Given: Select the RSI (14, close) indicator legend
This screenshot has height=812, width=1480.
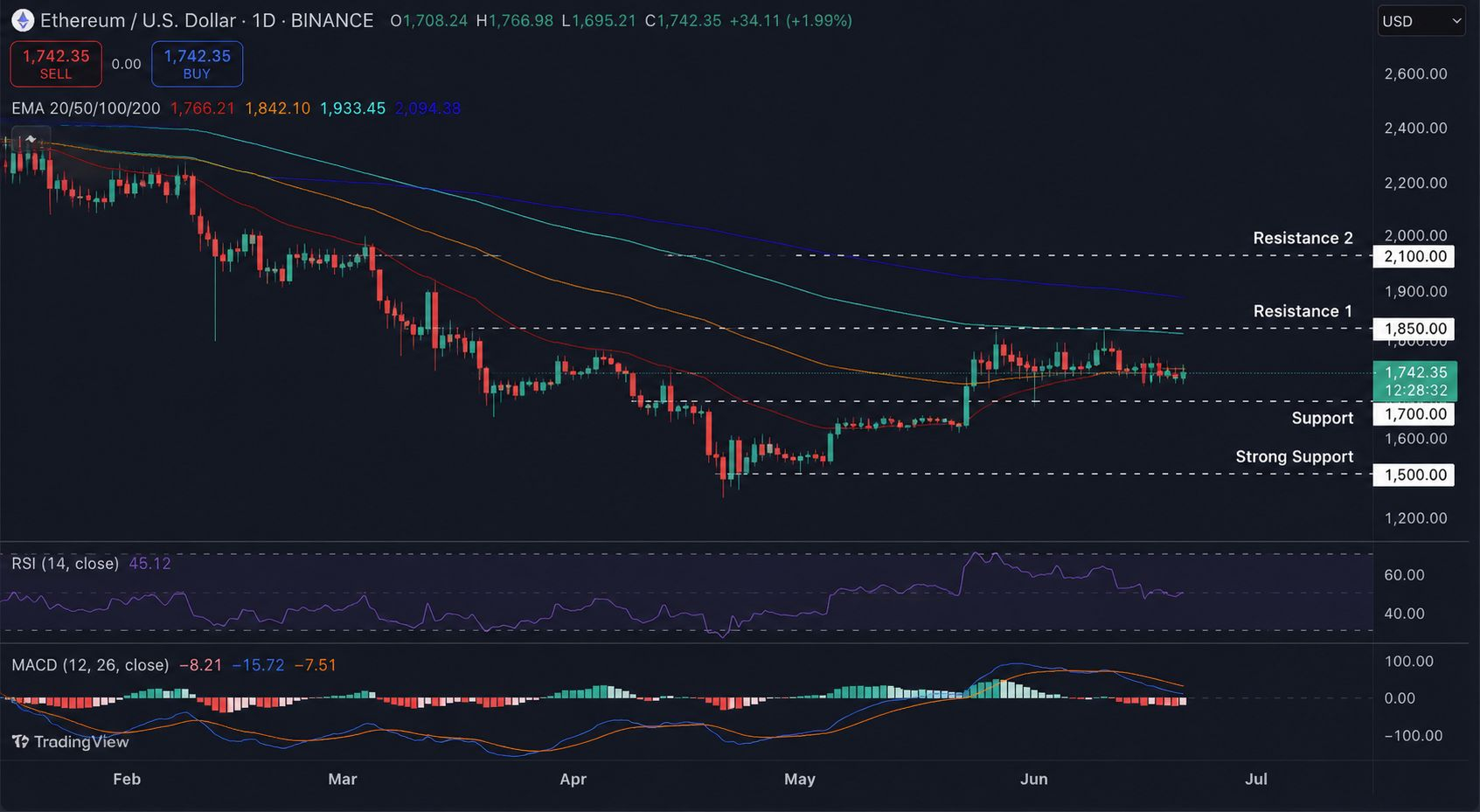Looking at the screenshot, I should point(65,564).
